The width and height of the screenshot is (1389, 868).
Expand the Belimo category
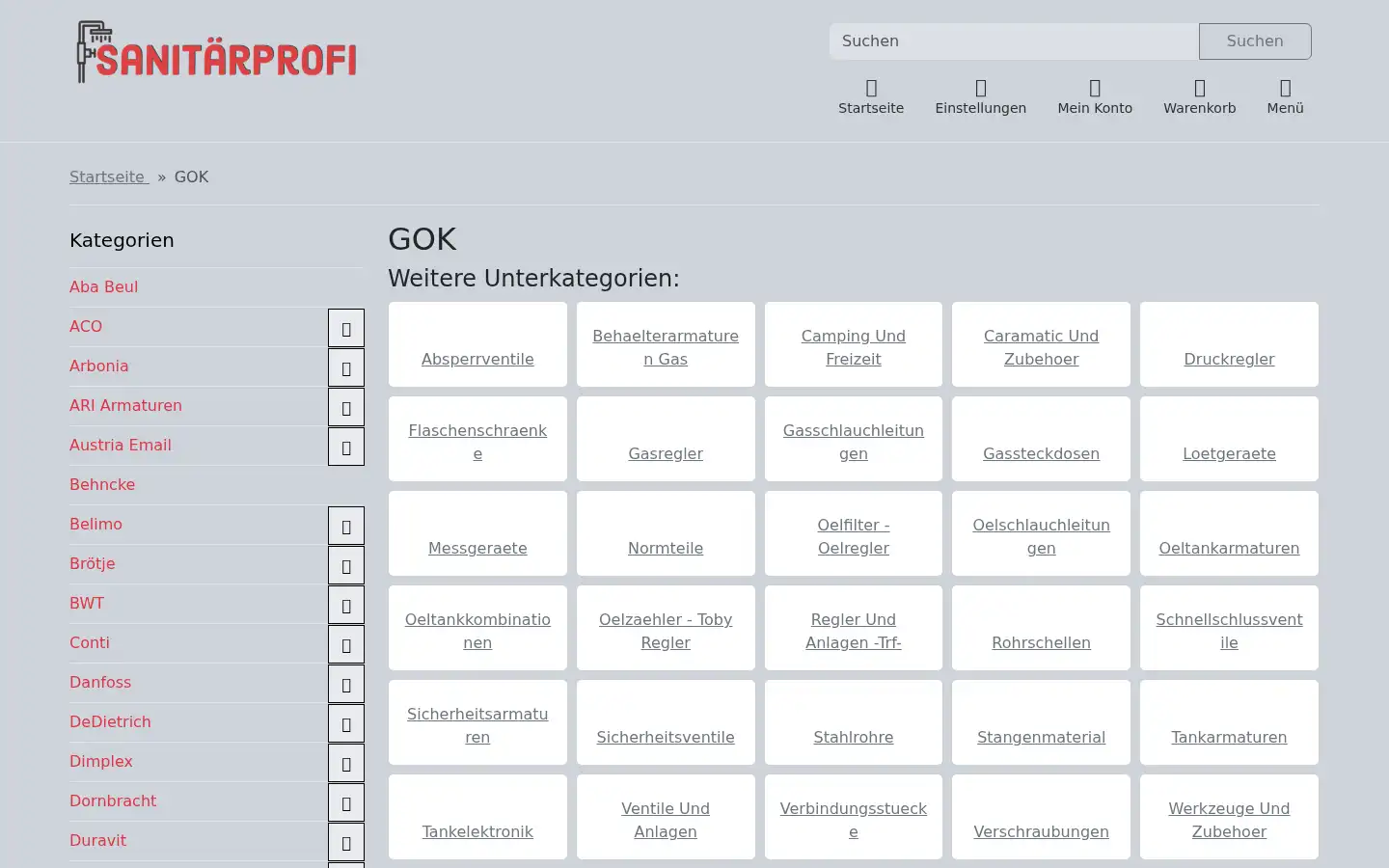click(x=346, y=526)
